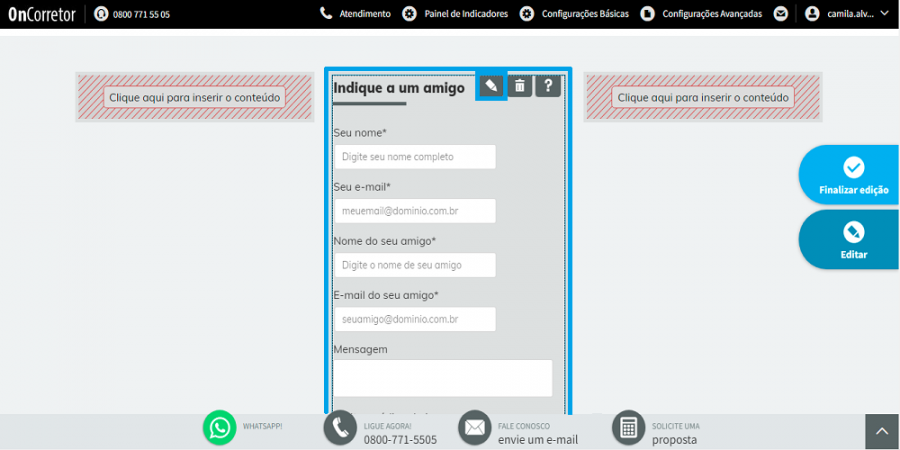
Task: Focus the 'seuamigo@dominio.com.br' field
Action: 415,319
